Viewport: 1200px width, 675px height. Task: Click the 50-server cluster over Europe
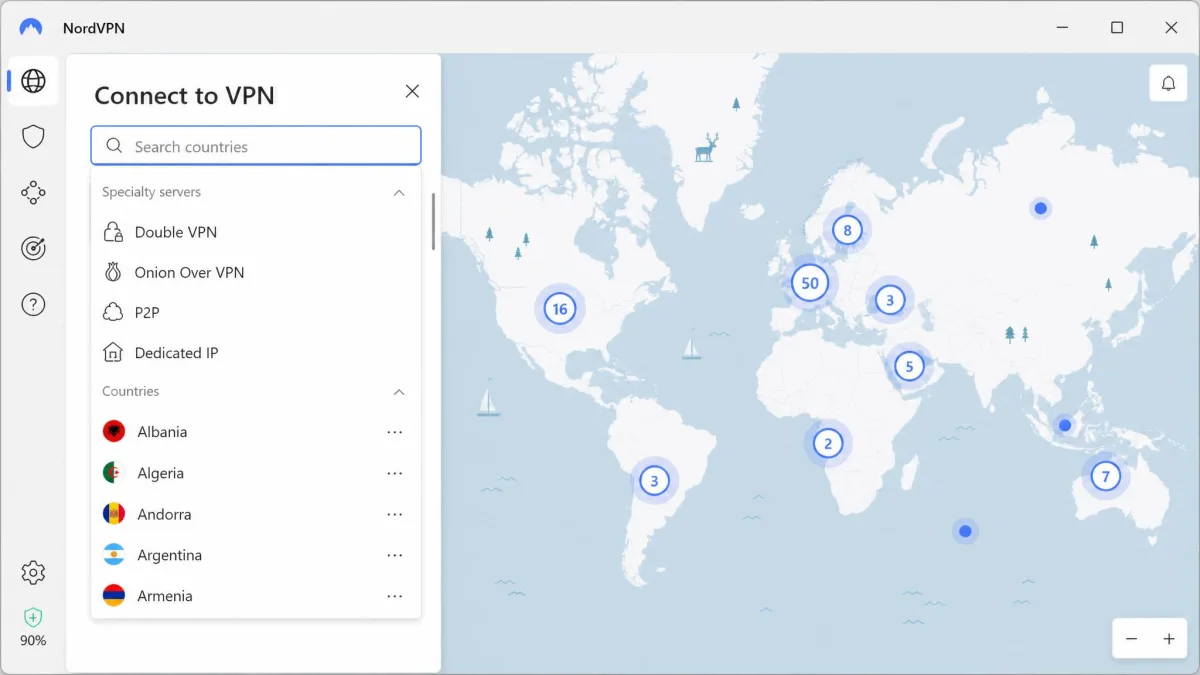coord(810,283)
